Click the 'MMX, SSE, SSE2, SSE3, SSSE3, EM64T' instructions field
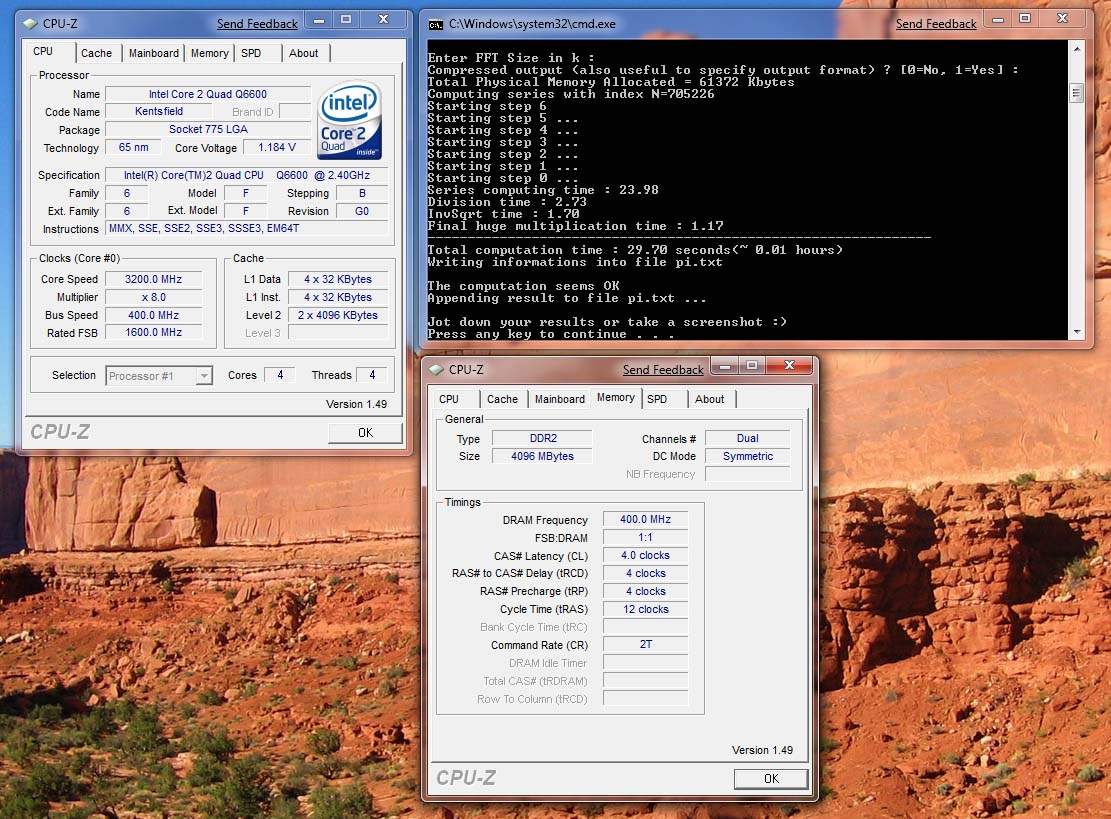 [247, 228]
